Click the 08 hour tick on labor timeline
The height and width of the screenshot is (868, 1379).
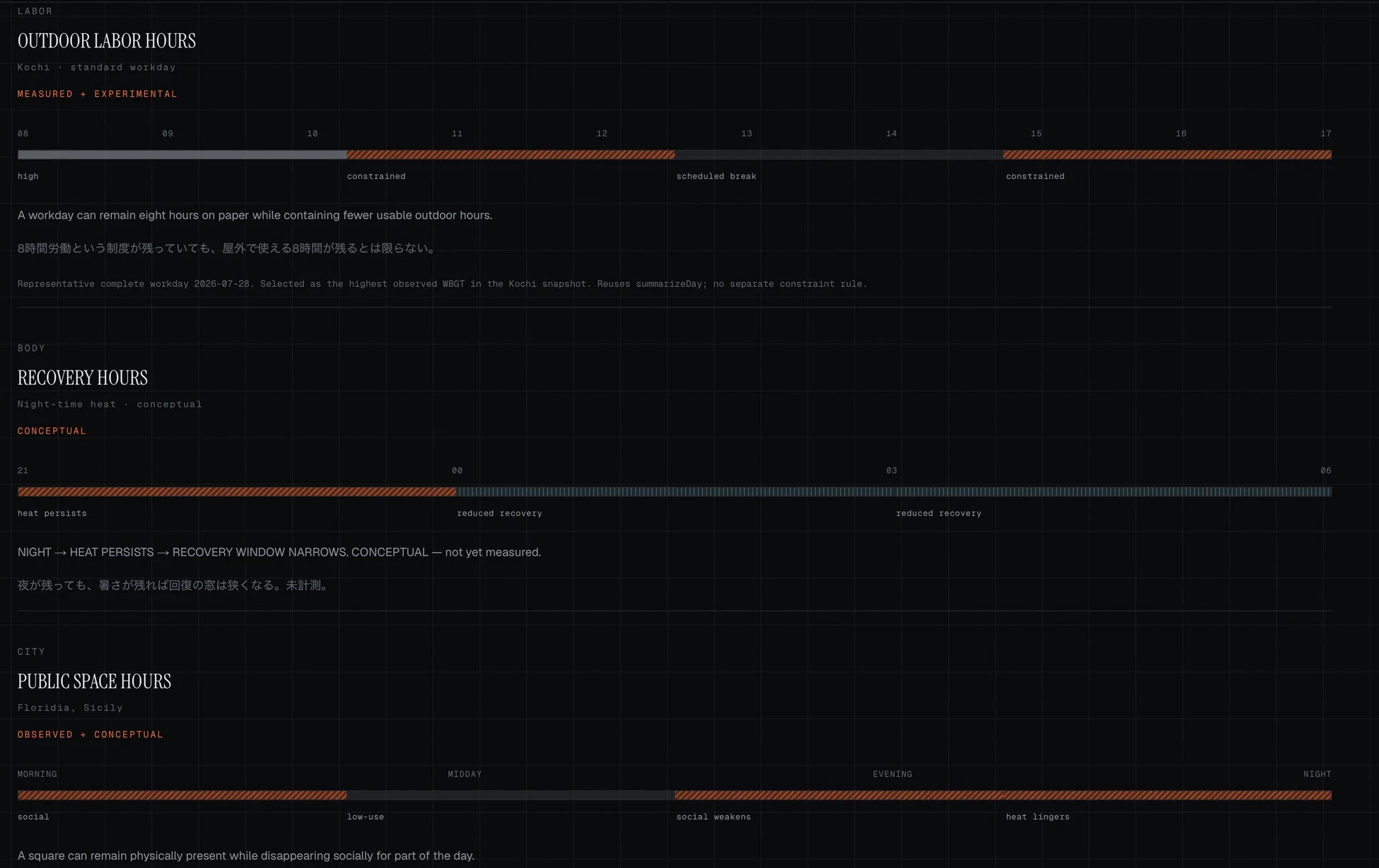(x=23, y=134)
